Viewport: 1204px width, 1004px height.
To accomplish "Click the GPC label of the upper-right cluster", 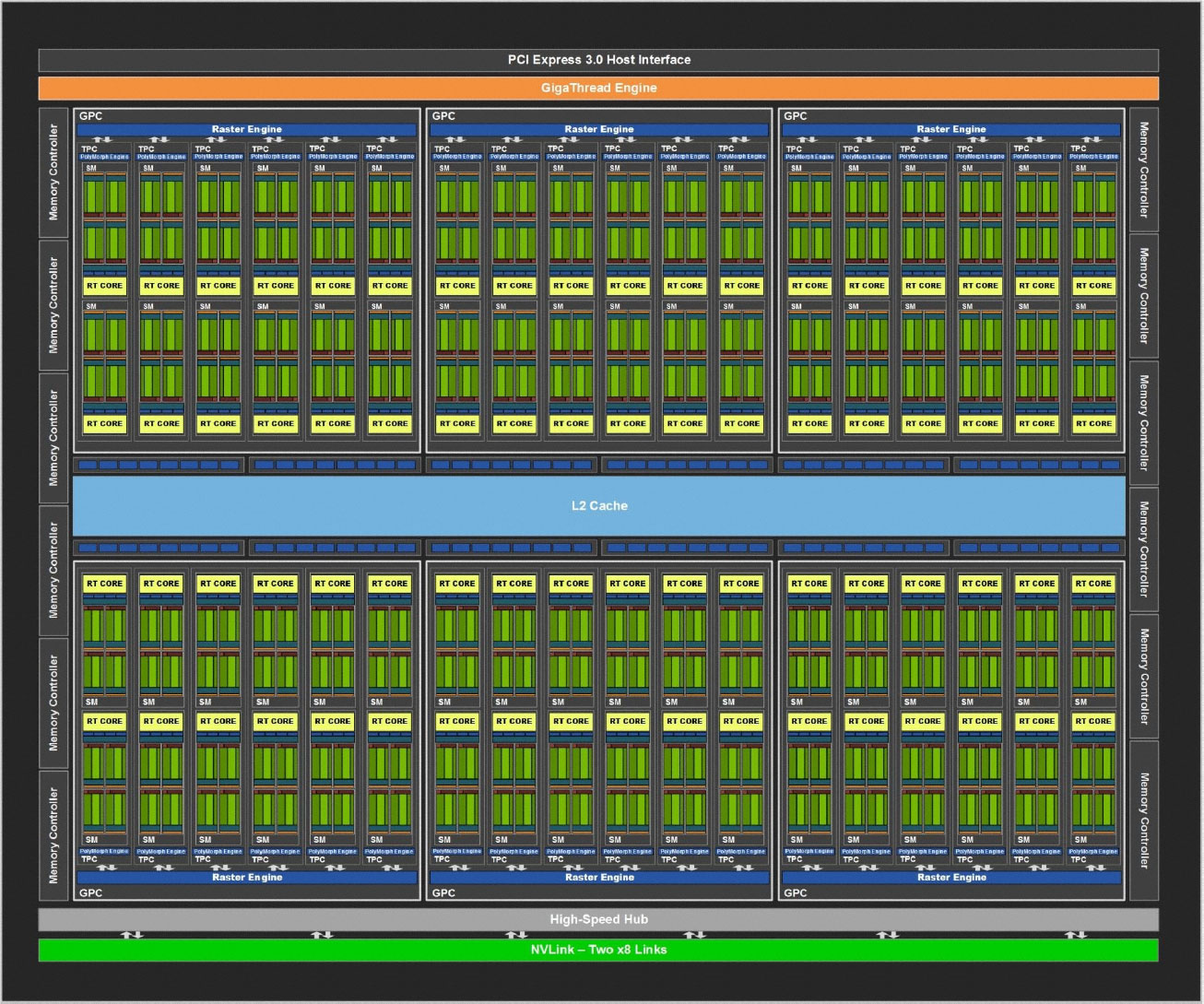I will coord(796,116).
